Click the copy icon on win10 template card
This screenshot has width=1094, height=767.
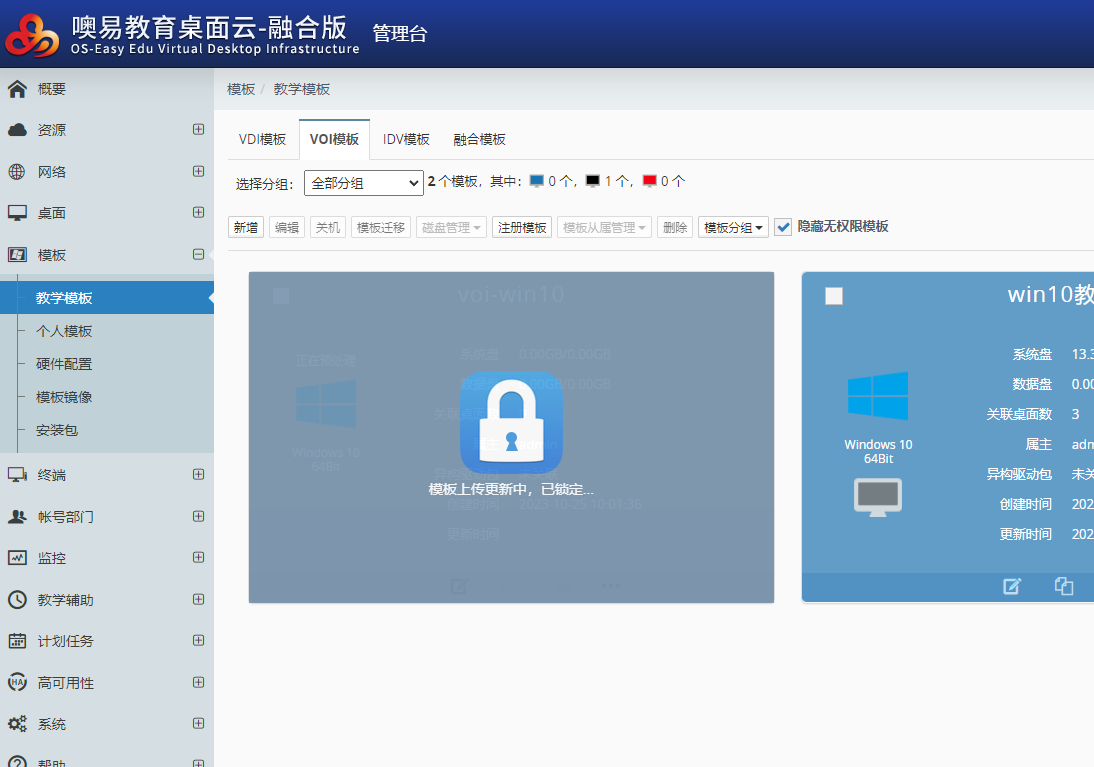coord(1064,587)
